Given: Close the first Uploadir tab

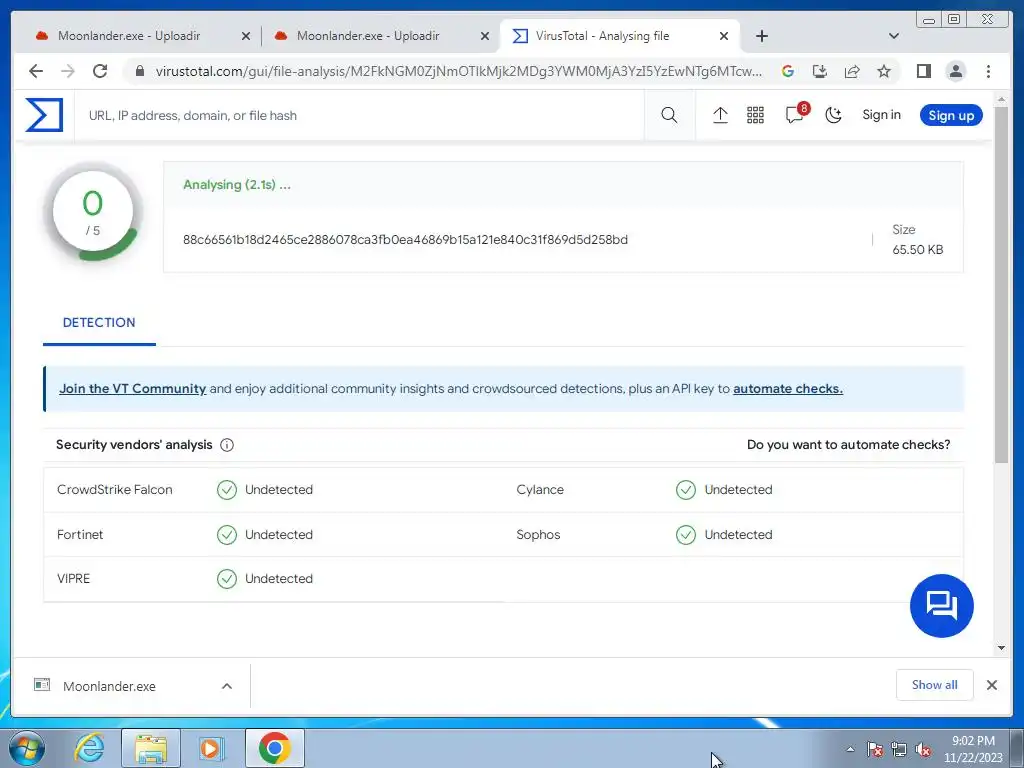Looking at the screenshot, I should 246,36.
